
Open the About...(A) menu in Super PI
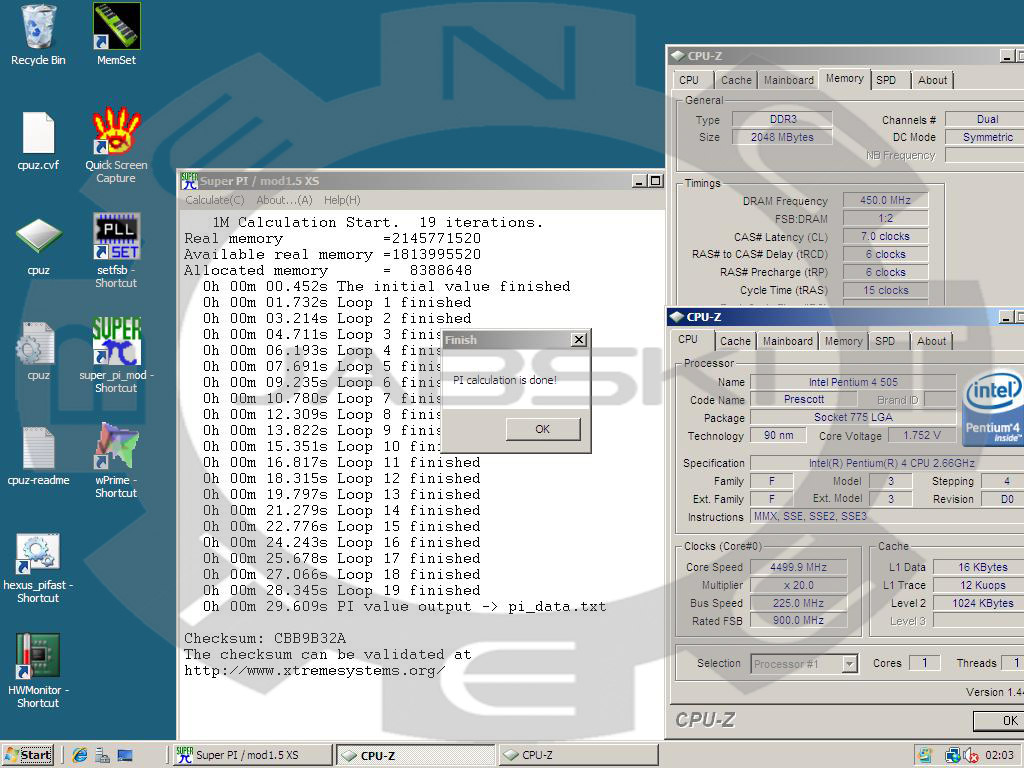point(284,200)
